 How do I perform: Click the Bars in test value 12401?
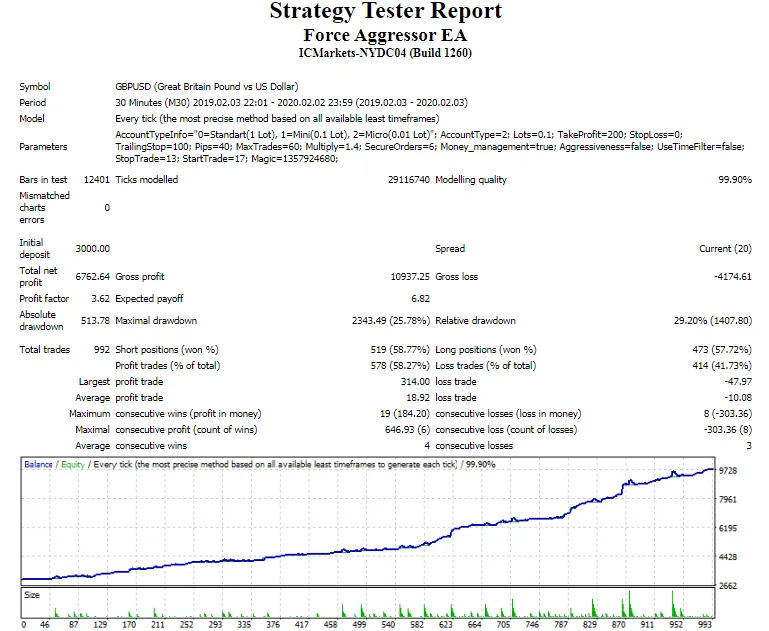[96, 180]
